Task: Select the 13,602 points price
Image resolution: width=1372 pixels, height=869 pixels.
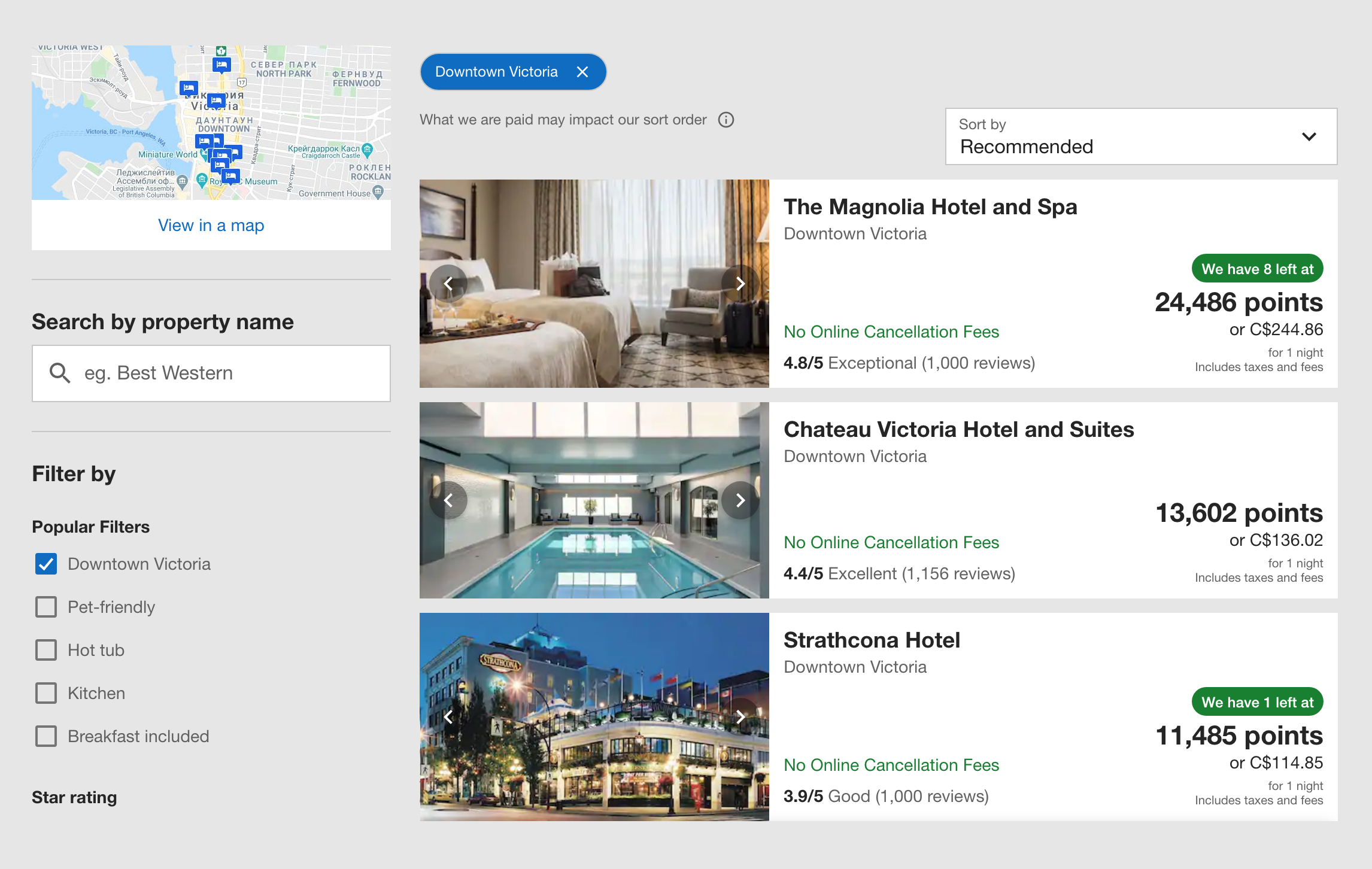Action: click(x=1239, y=513)
